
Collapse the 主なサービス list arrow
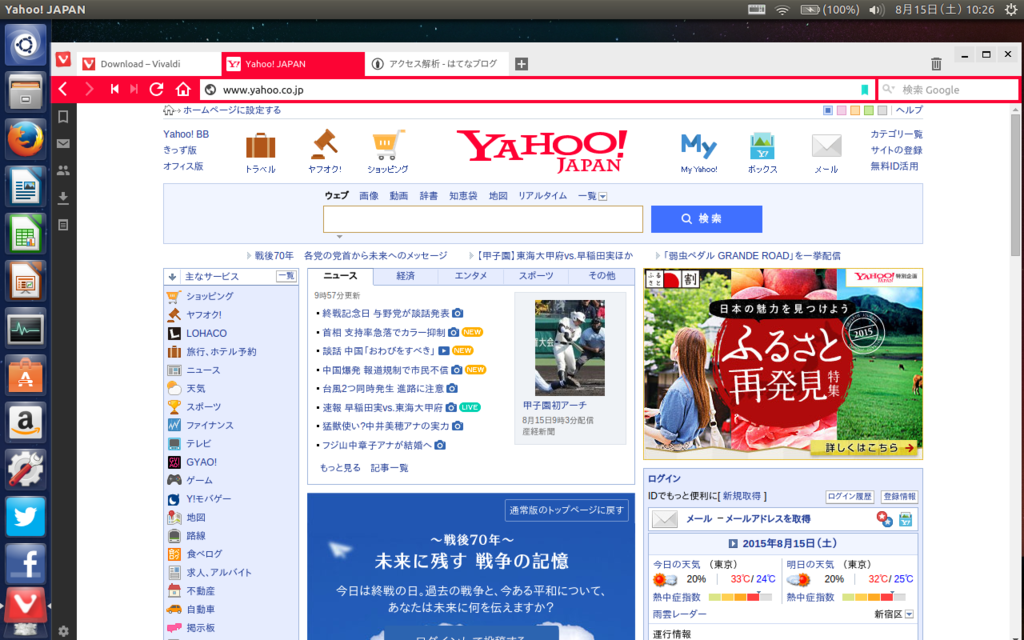[172, 277]
